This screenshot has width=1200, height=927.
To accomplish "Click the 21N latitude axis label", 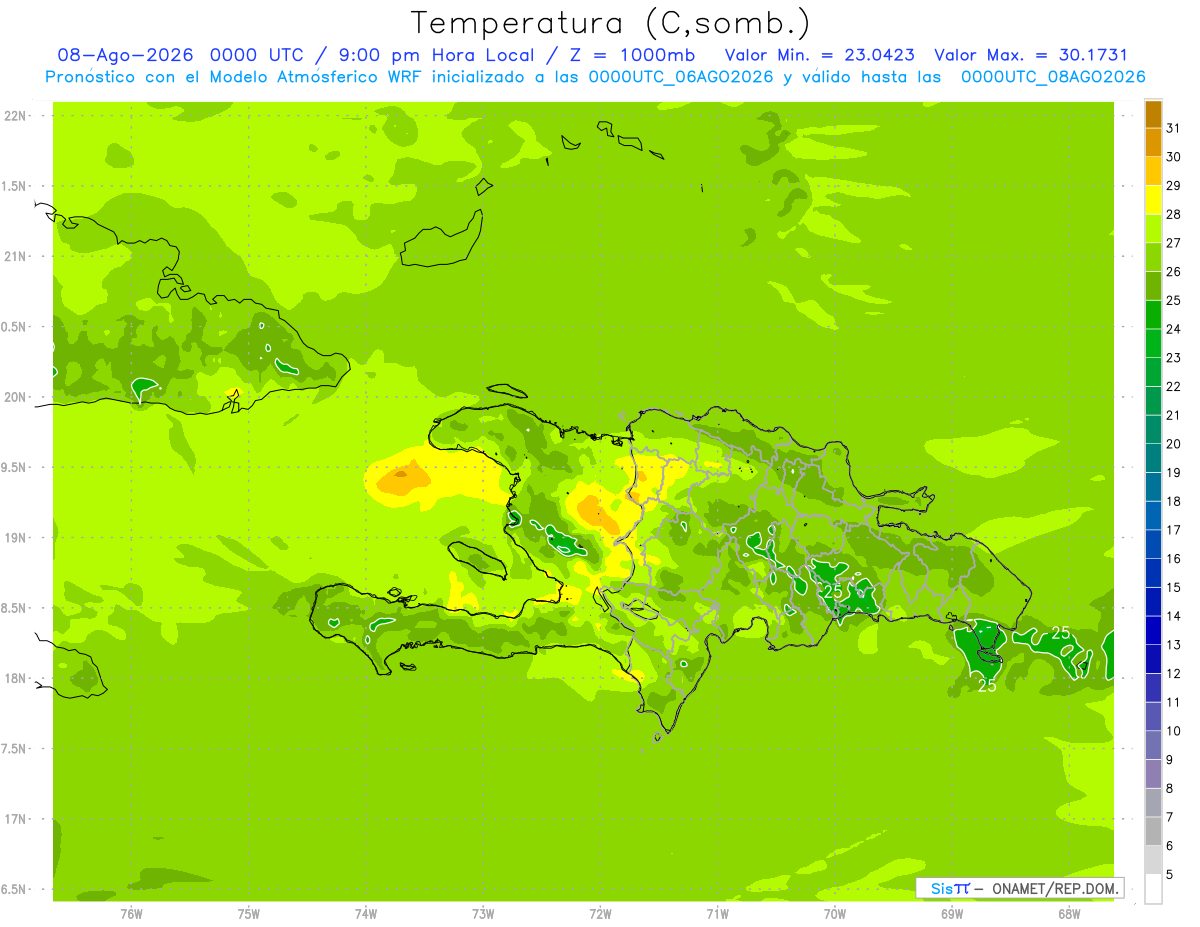I will [x=16, y=256].
